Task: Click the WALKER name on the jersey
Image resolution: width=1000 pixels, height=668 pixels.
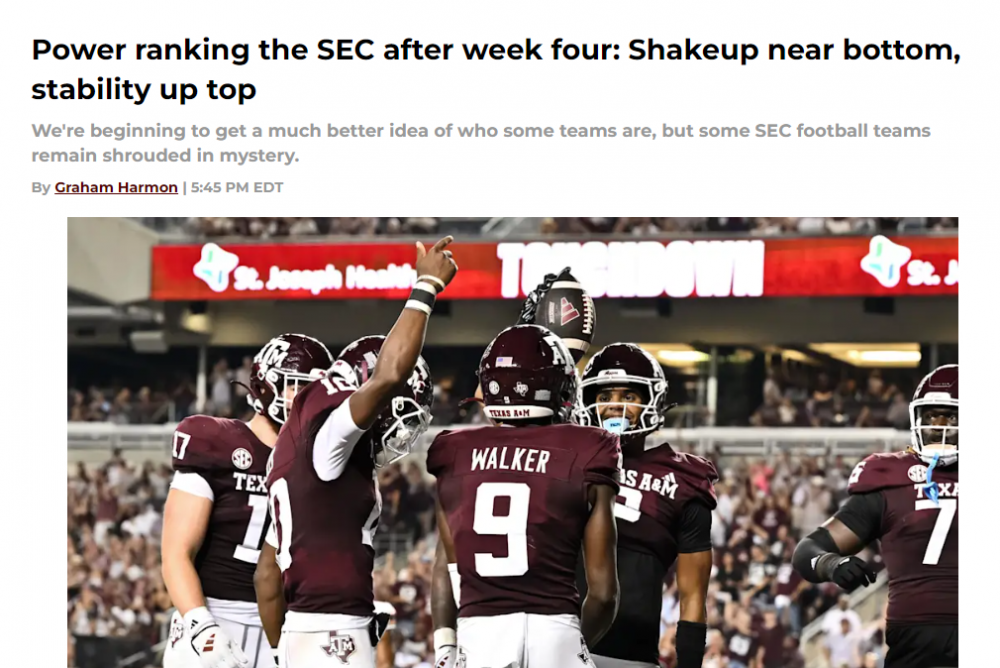Action: coord(510,461)
